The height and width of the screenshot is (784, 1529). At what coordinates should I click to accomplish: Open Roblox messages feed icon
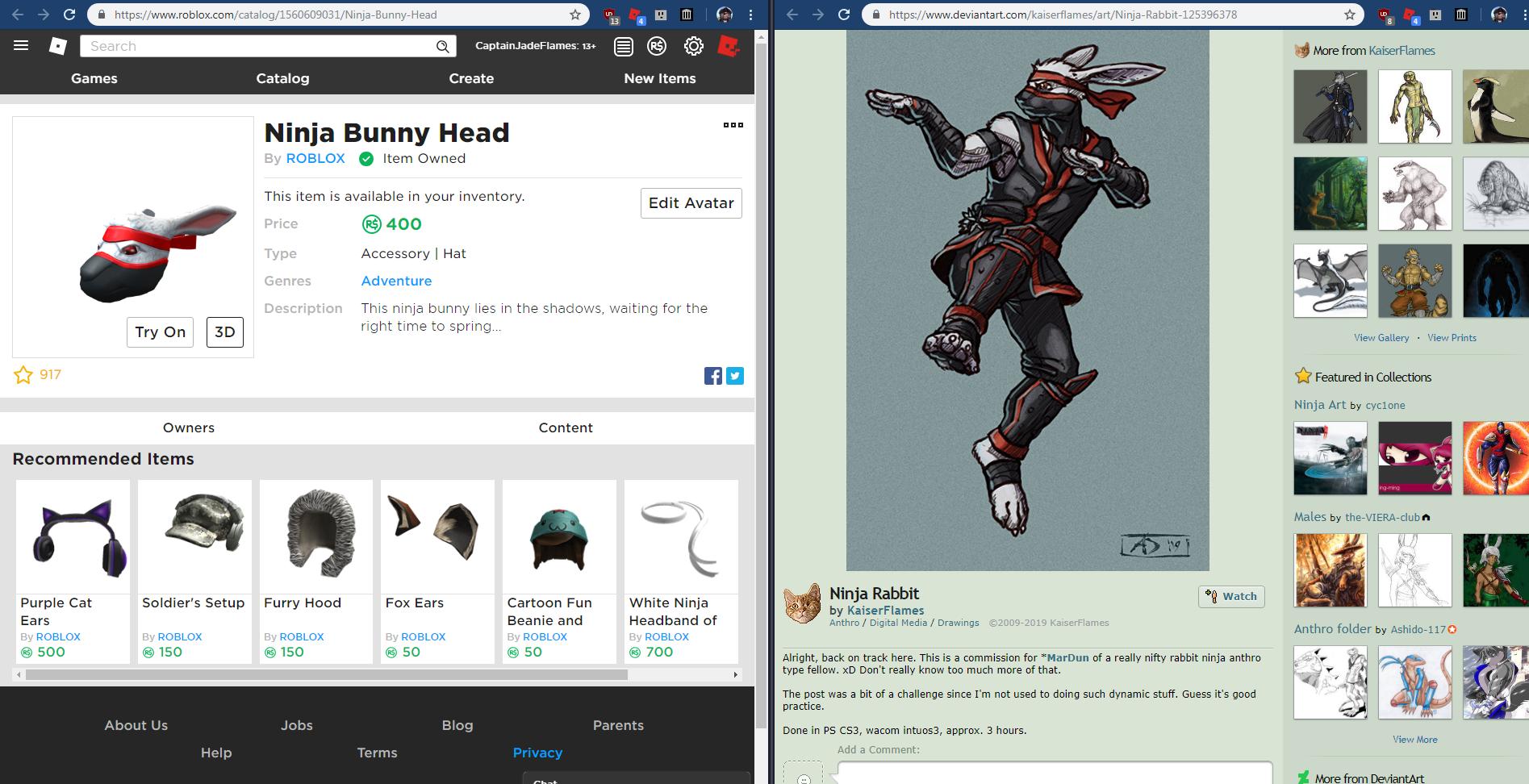point(623,47)
